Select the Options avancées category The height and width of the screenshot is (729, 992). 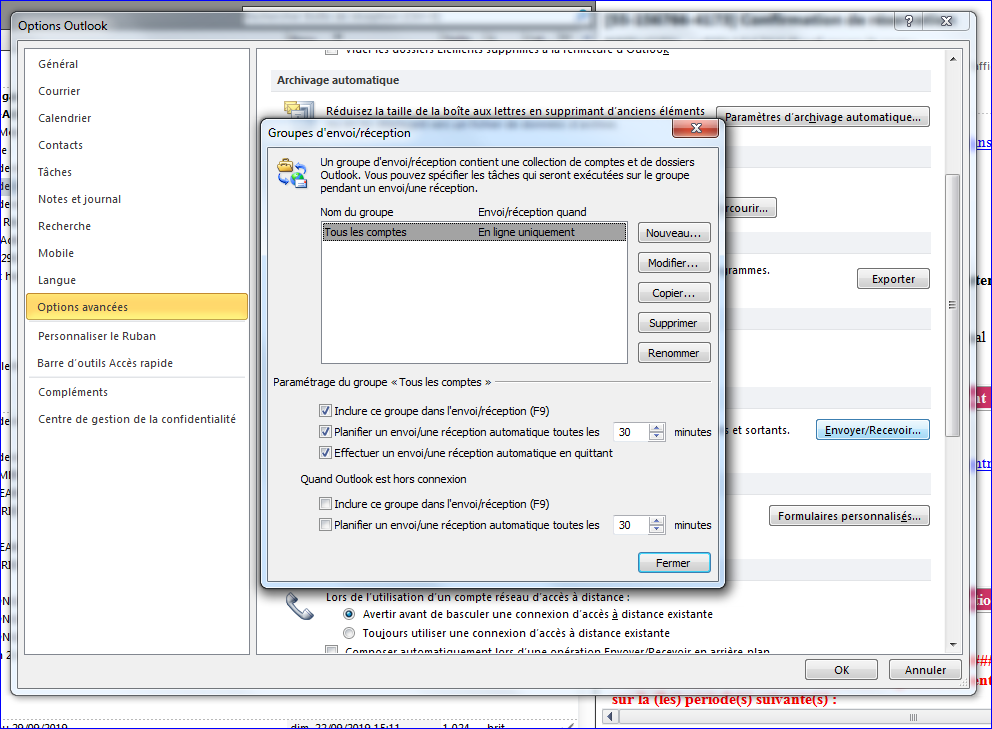click(137, 307)
